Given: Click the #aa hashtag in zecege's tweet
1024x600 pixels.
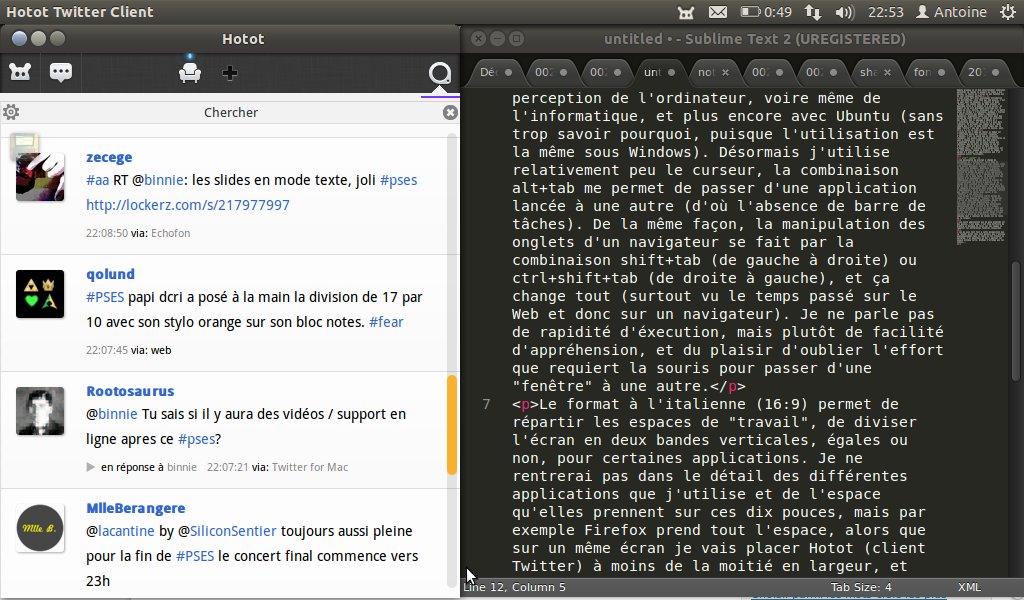Looking at the screenshot, I should pyautogui.click(x=97, y=180).
